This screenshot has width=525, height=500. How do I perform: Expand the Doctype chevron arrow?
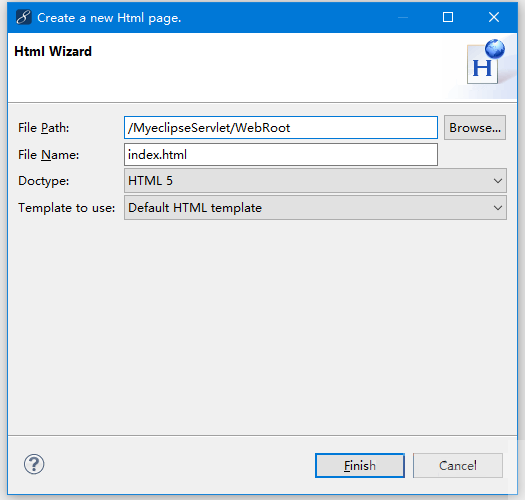pyautogui.click(x=498, y=181)
